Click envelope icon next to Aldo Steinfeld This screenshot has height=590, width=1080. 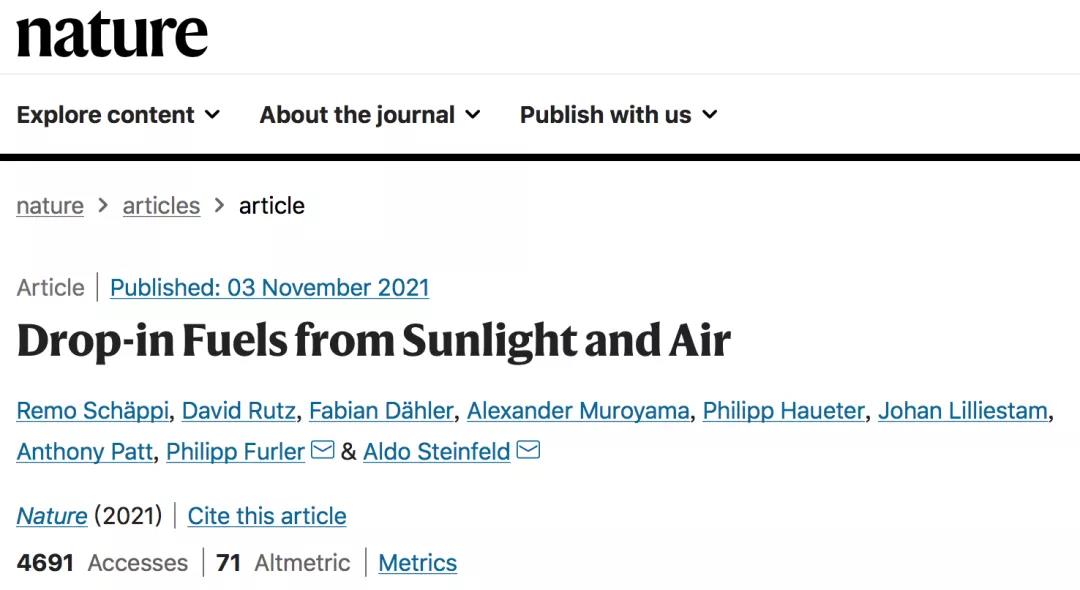[x=528, y=451]
